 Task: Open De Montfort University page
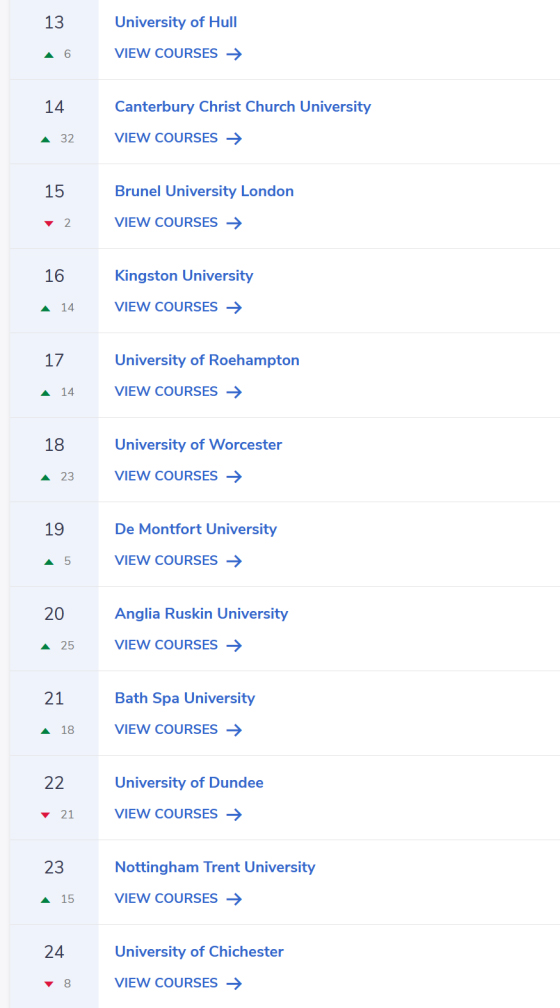[x=195, y=530]
